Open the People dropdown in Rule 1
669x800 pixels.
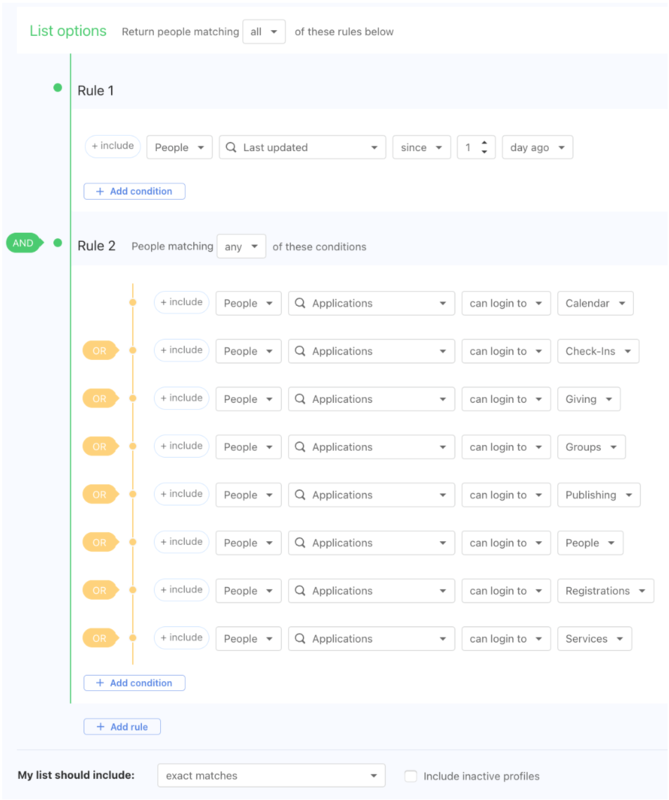coord(179,146)
